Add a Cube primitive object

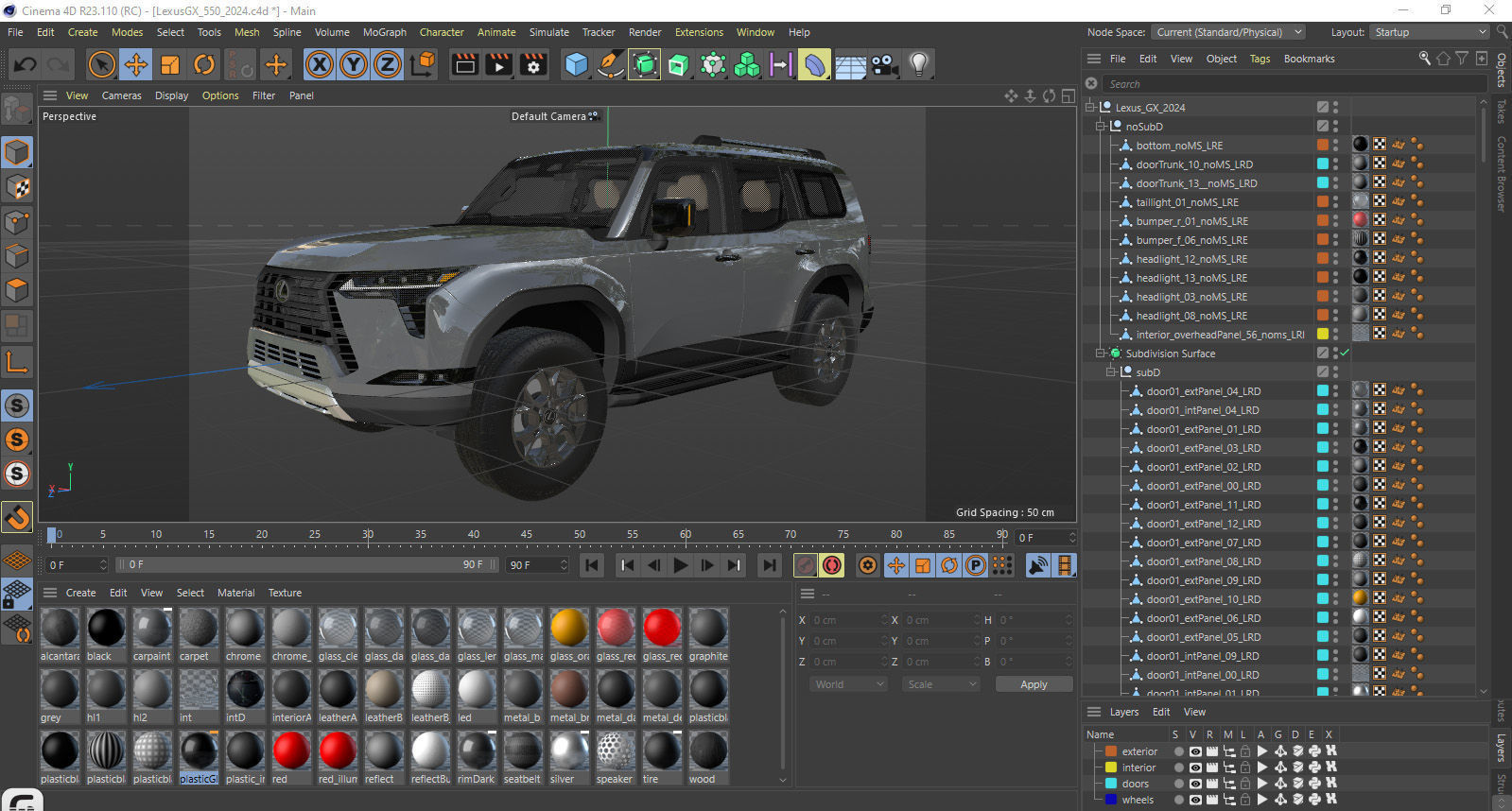(x=576, y=64)
